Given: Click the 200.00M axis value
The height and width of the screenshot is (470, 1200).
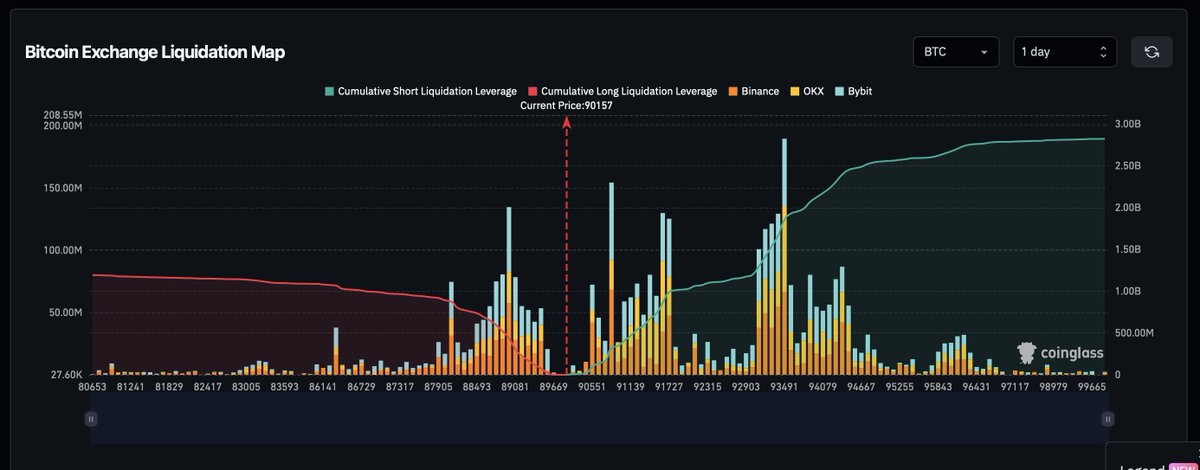Looking at the screenshot, I should pyautogui.click(x=62, y=126).
